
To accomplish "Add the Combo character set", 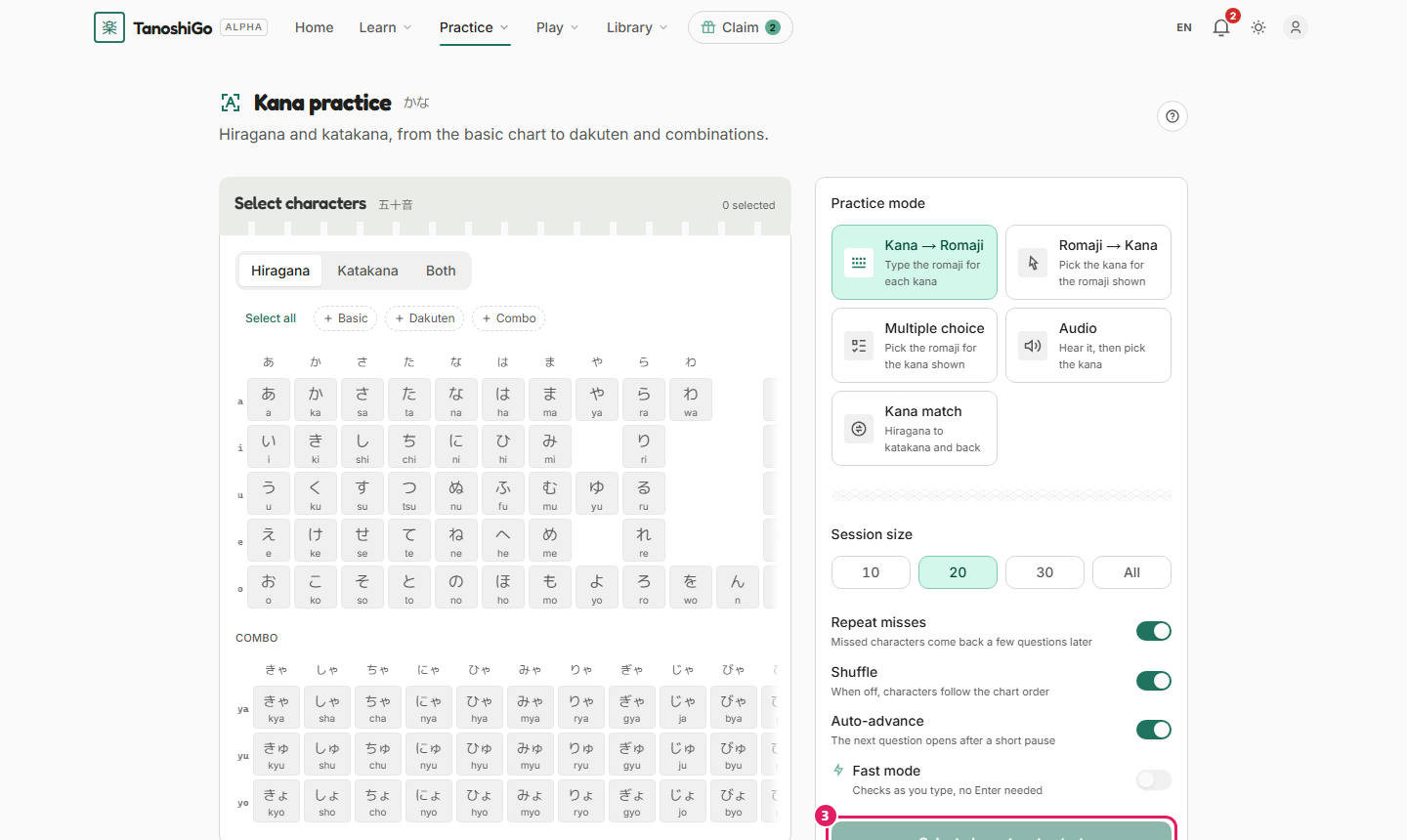I will (508, 318).
